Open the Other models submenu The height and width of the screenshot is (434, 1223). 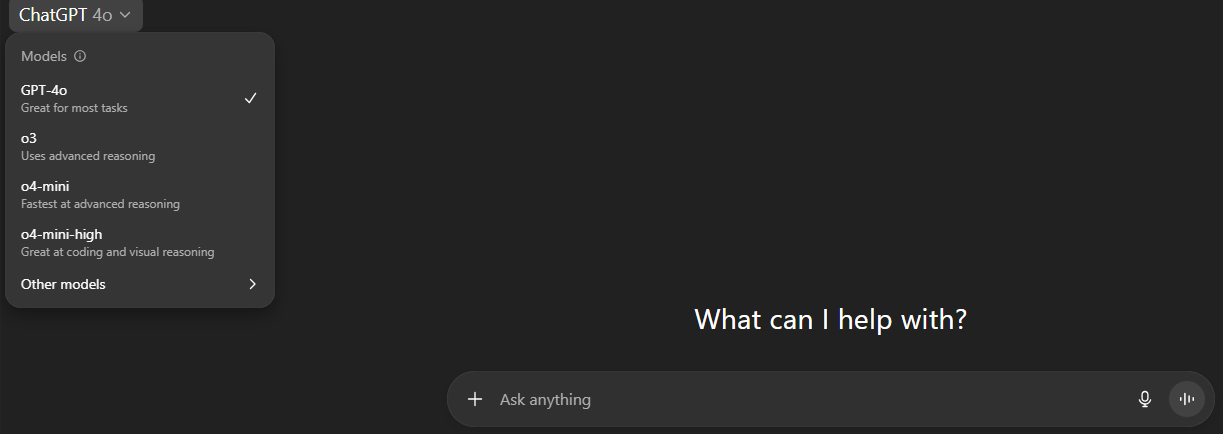140,284
